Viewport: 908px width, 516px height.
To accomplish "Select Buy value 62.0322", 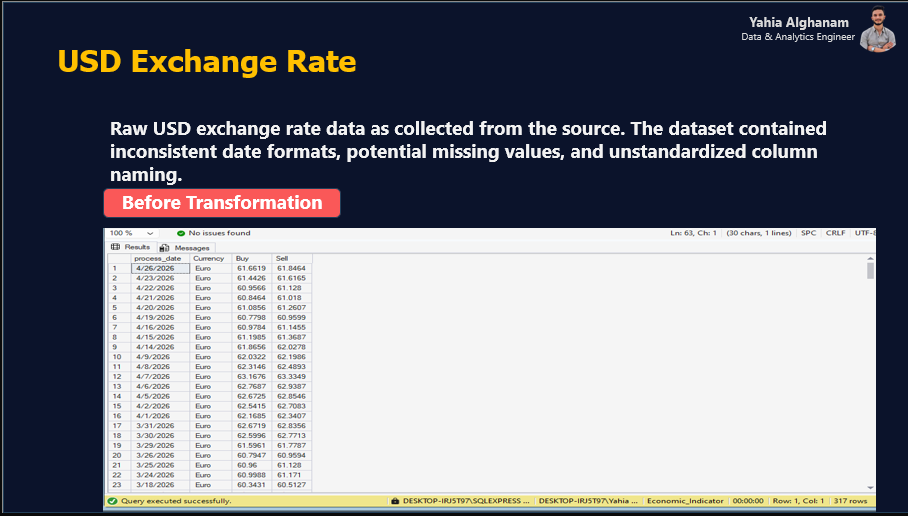I will [251, 357].
